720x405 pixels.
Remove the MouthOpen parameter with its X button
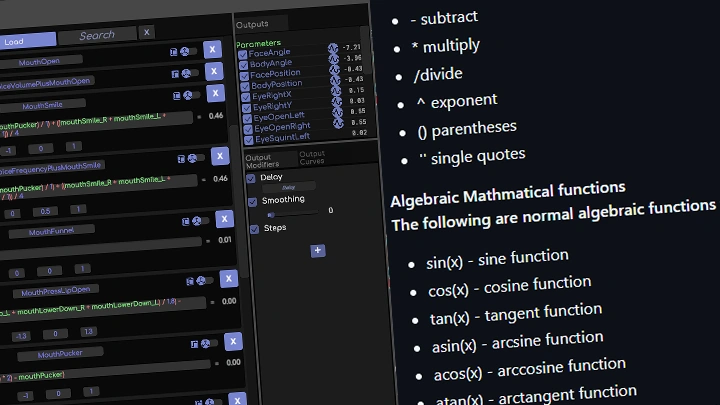tap(212, 50)
